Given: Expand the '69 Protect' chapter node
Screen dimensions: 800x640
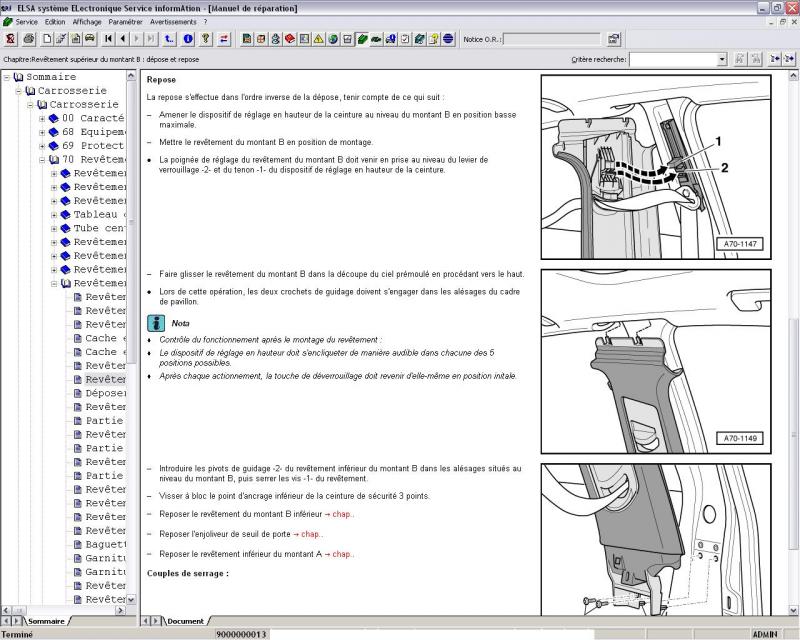Looking at the screenshot, I should (42, 146).
